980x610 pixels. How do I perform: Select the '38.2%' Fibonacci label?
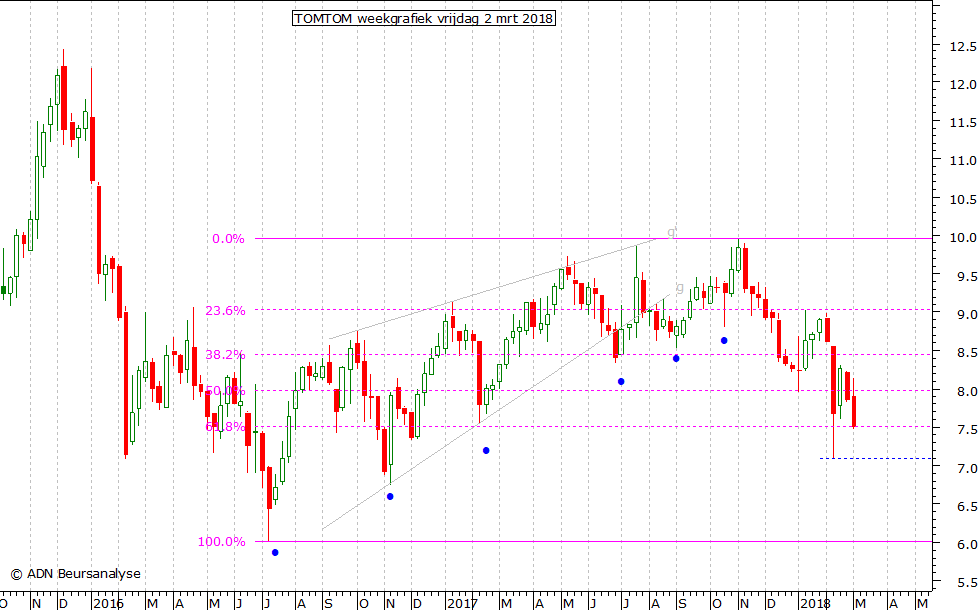coord(225,354)
